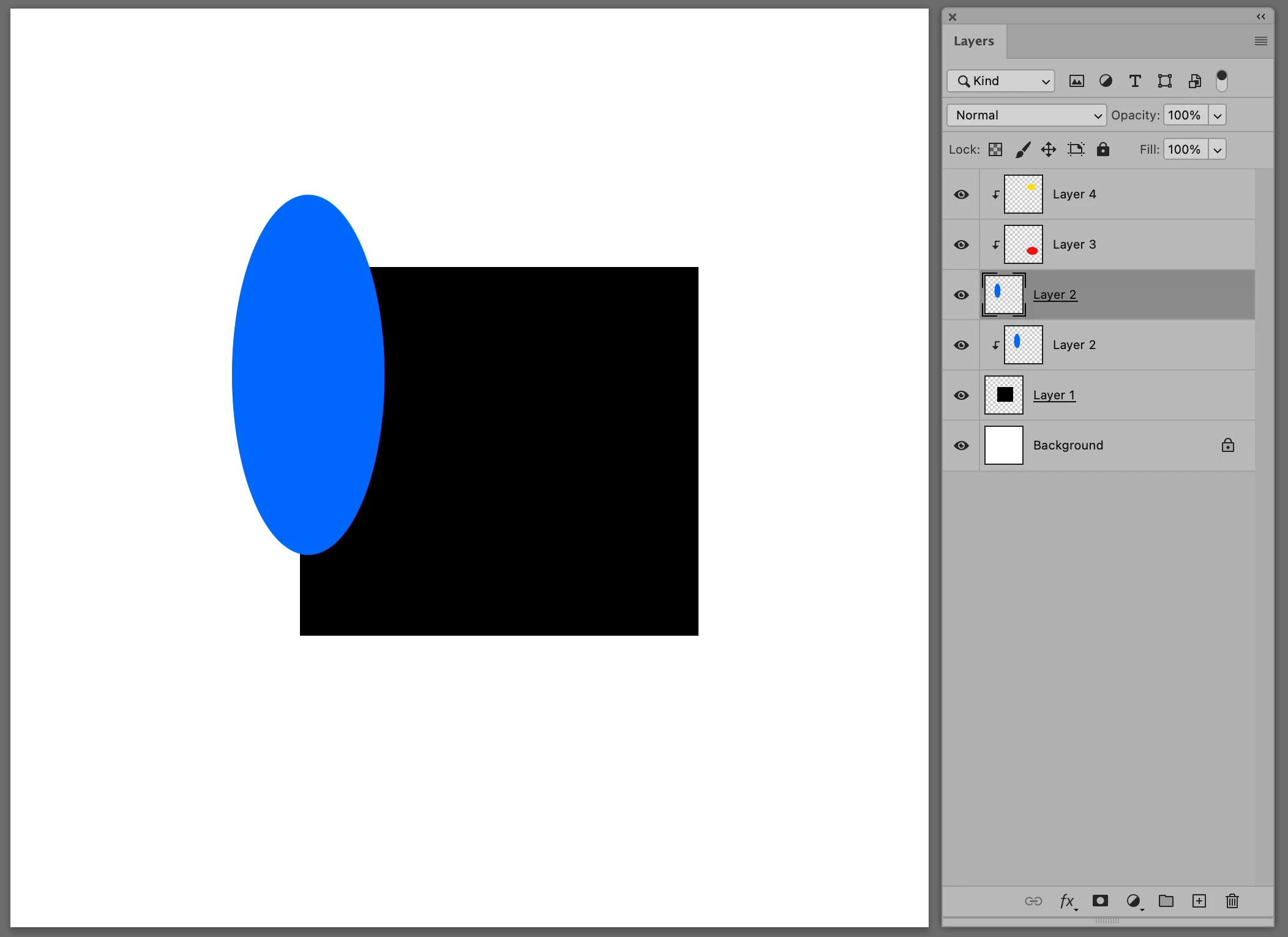The image size is (1288, 937).
Task: Lock image pixels with brush icon
Action: point(1022,149)
